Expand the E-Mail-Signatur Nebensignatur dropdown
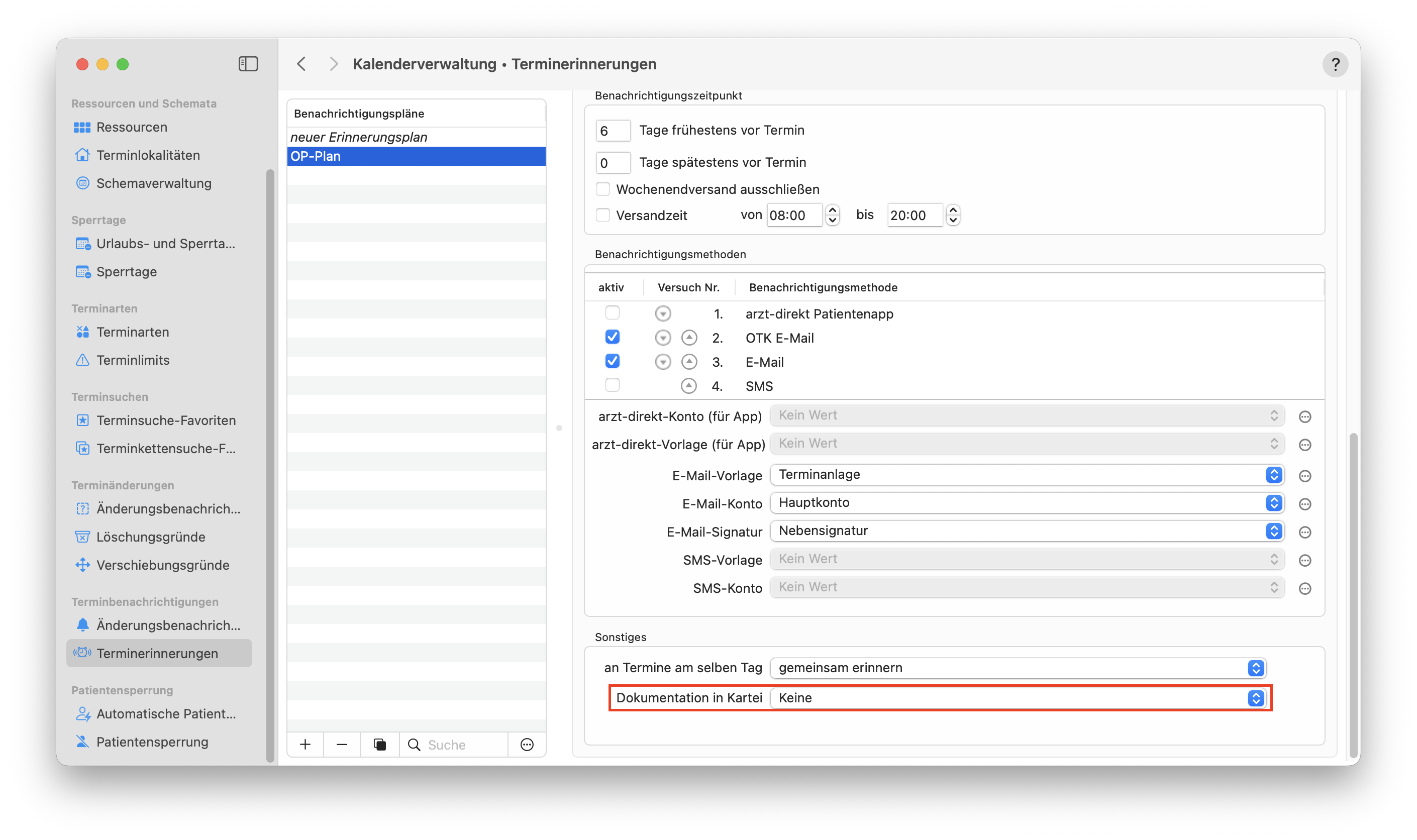 pos(1027,531)
